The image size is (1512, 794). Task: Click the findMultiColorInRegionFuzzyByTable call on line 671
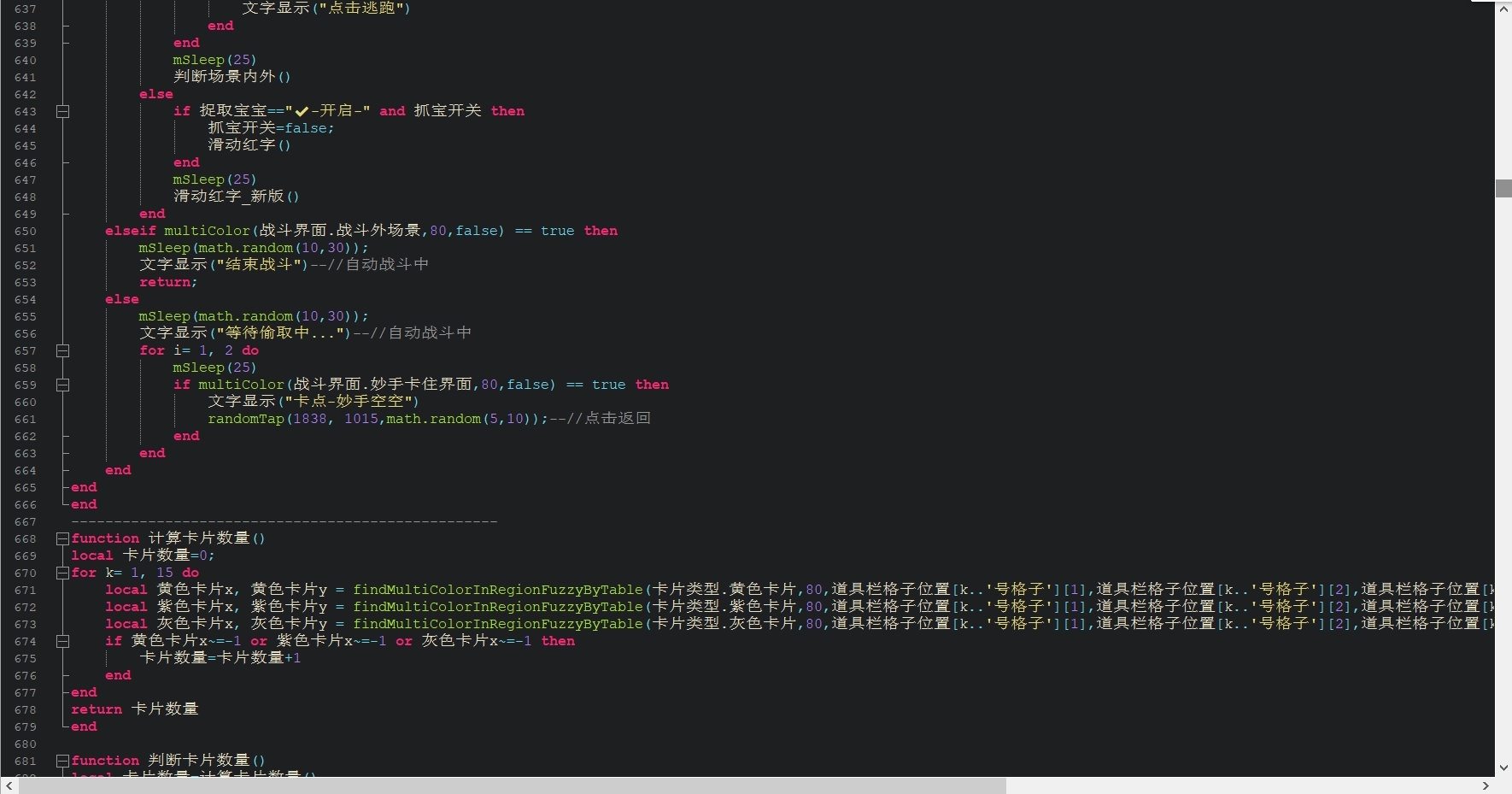click(x=497, y=590)
